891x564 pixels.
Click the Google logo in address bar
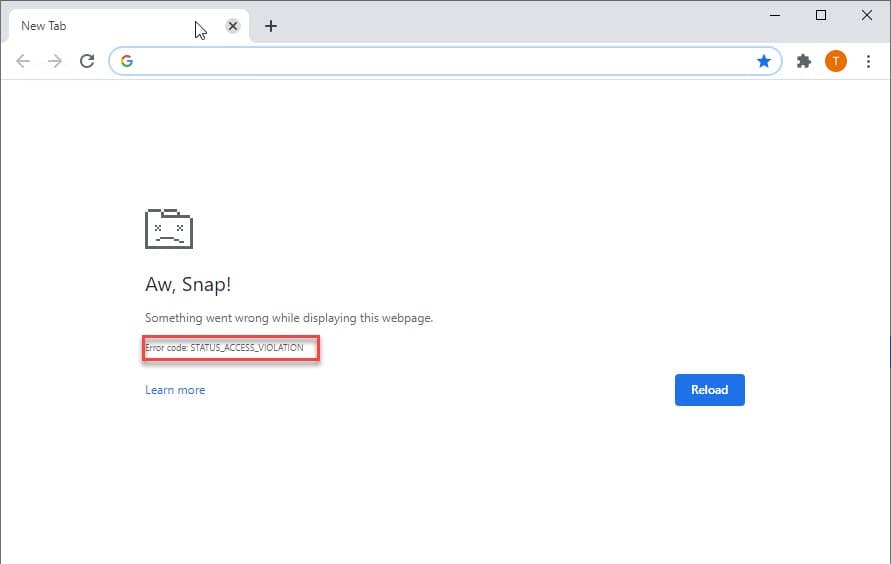pos(127,61)
